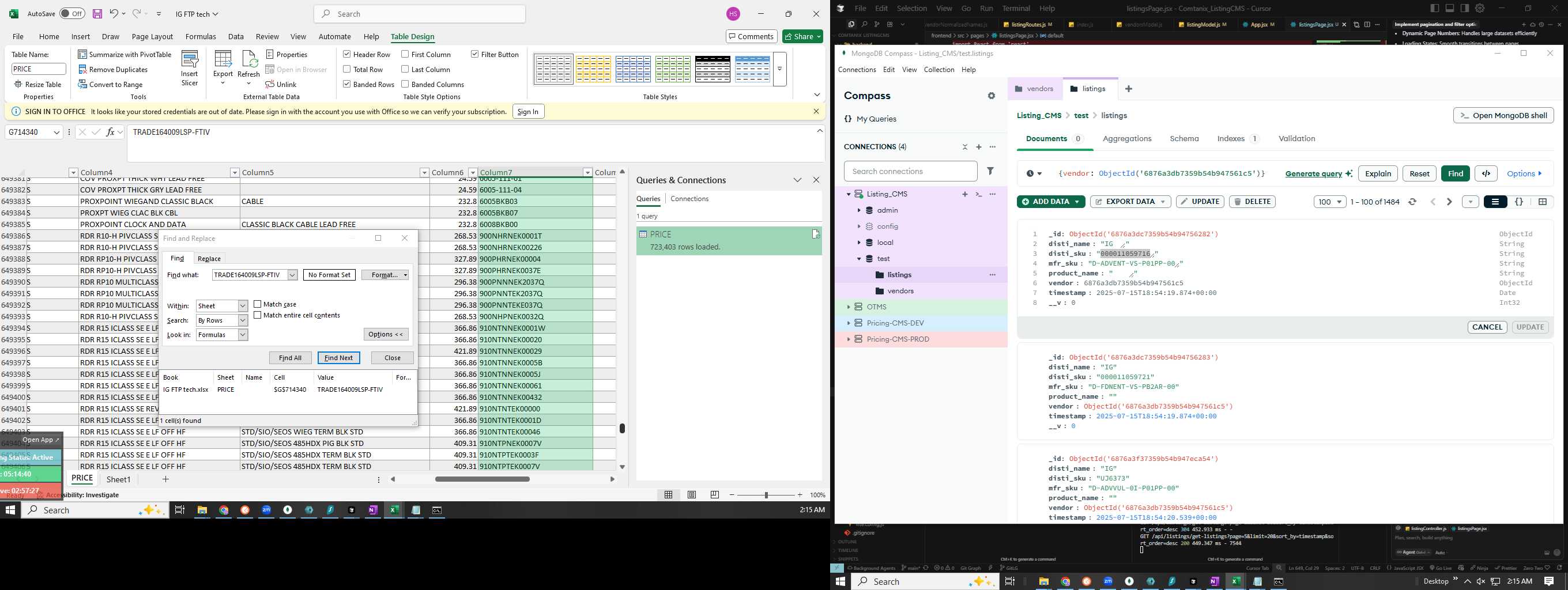Click Page Layout view icon in Excel status bar
Viewport: 1568px width, 590px height.
692,495
